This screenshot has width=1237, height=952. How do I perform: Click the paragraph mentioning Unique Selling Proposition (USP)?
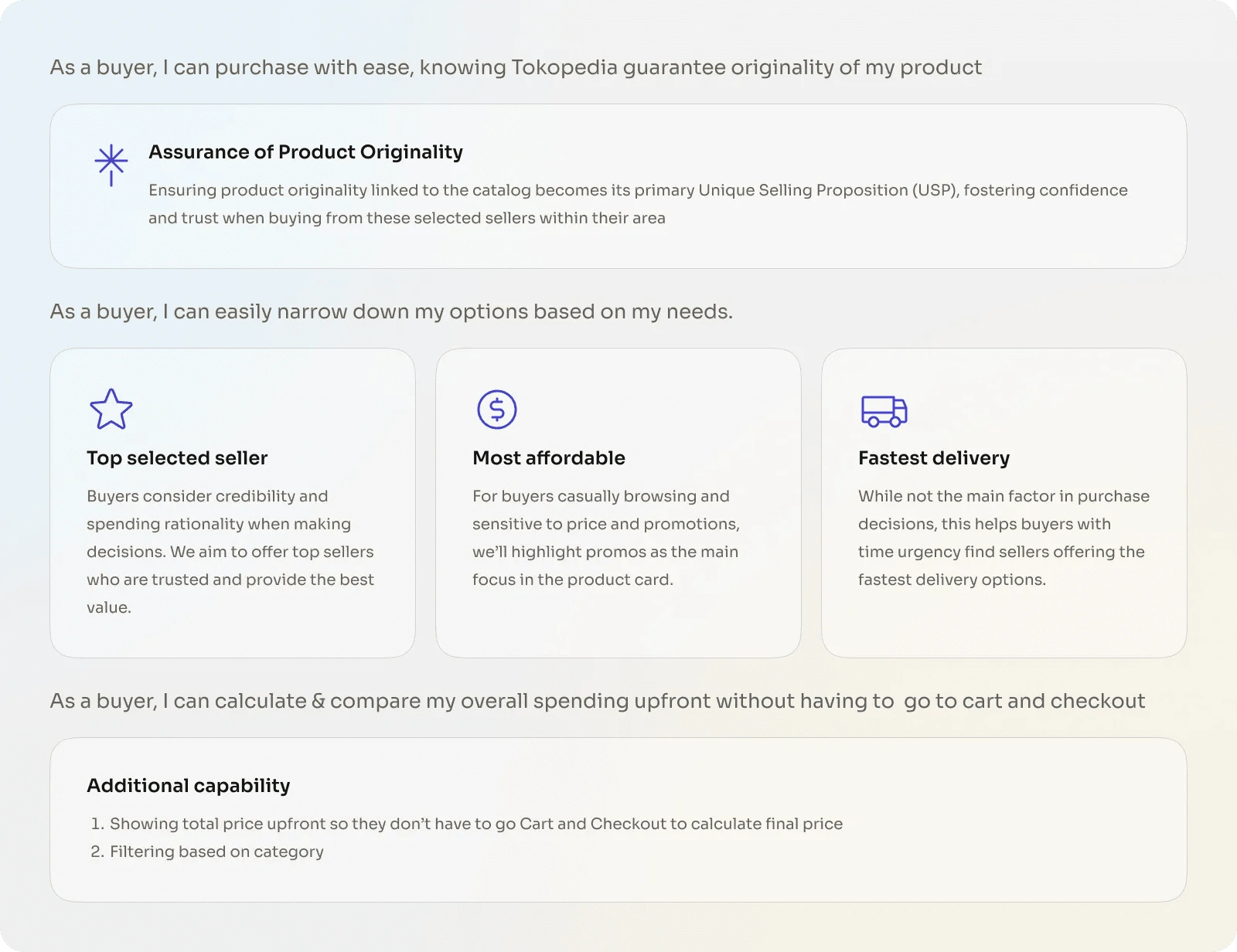click(638, 204)
